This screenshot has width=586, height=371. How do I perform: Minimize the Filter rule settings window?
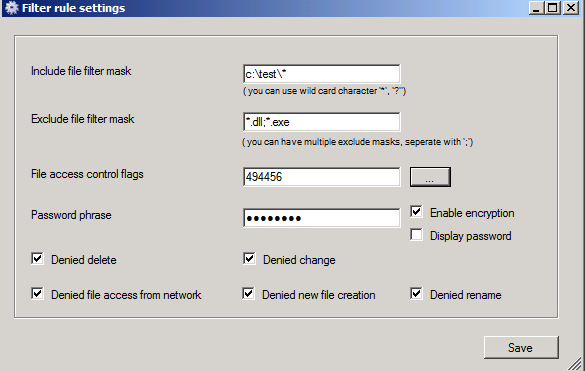(x=536, y=8)
